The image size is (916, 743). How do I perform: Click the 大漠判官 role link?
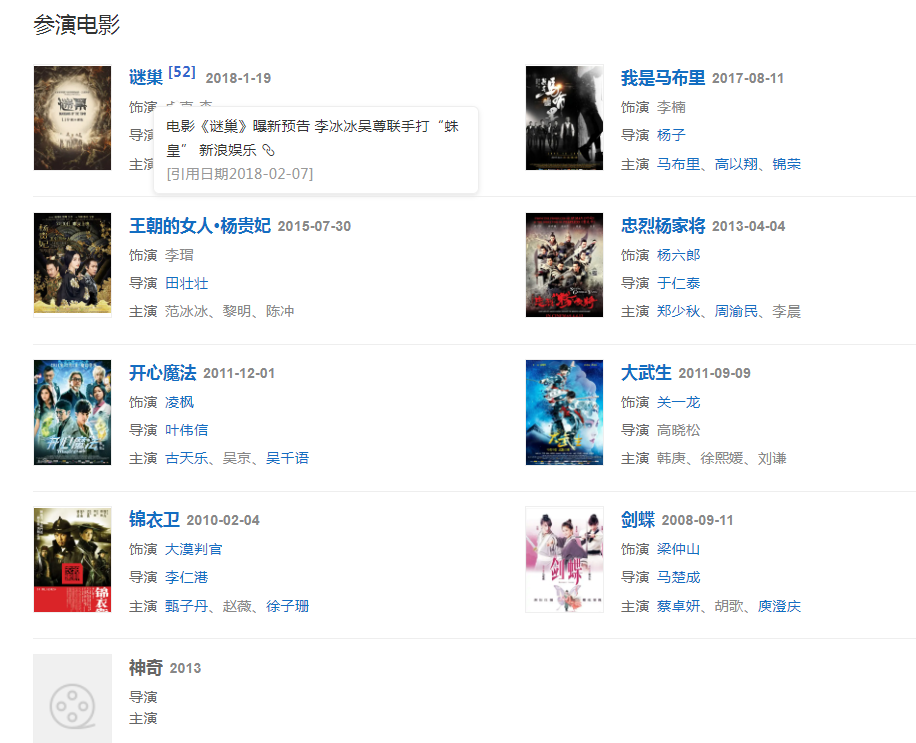[x=193, y=549]
